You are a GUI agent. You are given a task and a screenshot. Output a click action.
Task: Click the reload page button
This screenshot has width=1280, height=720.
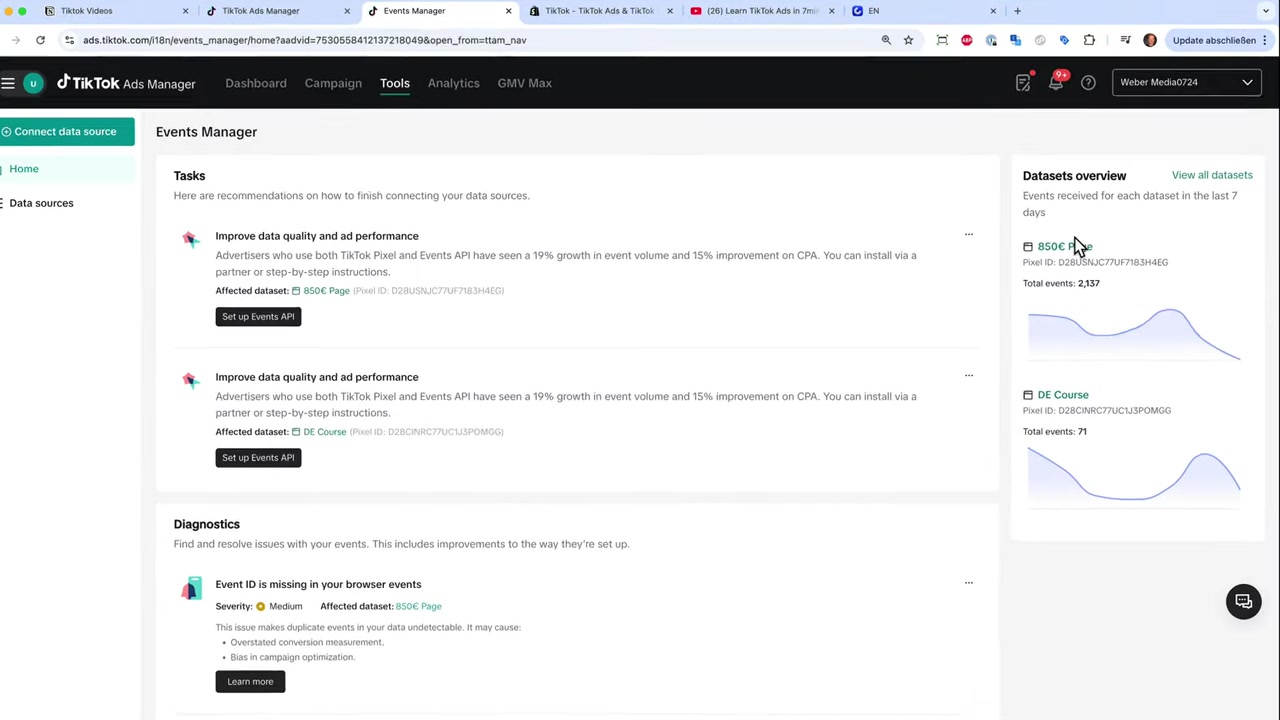pos(40,40)
